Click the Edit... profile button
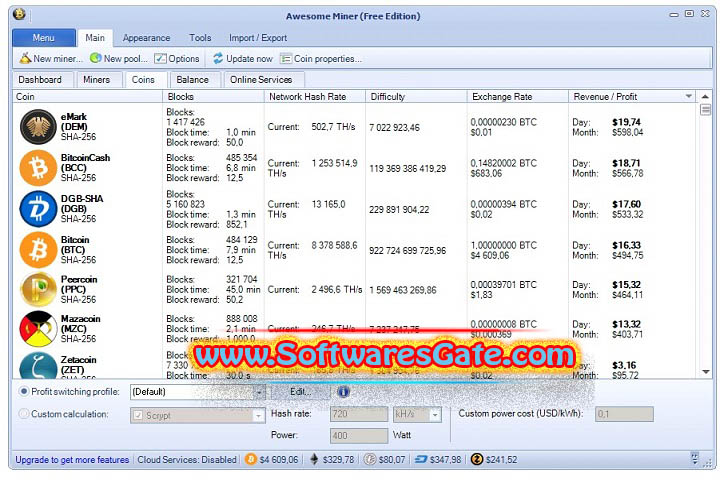 coord(300,392)
